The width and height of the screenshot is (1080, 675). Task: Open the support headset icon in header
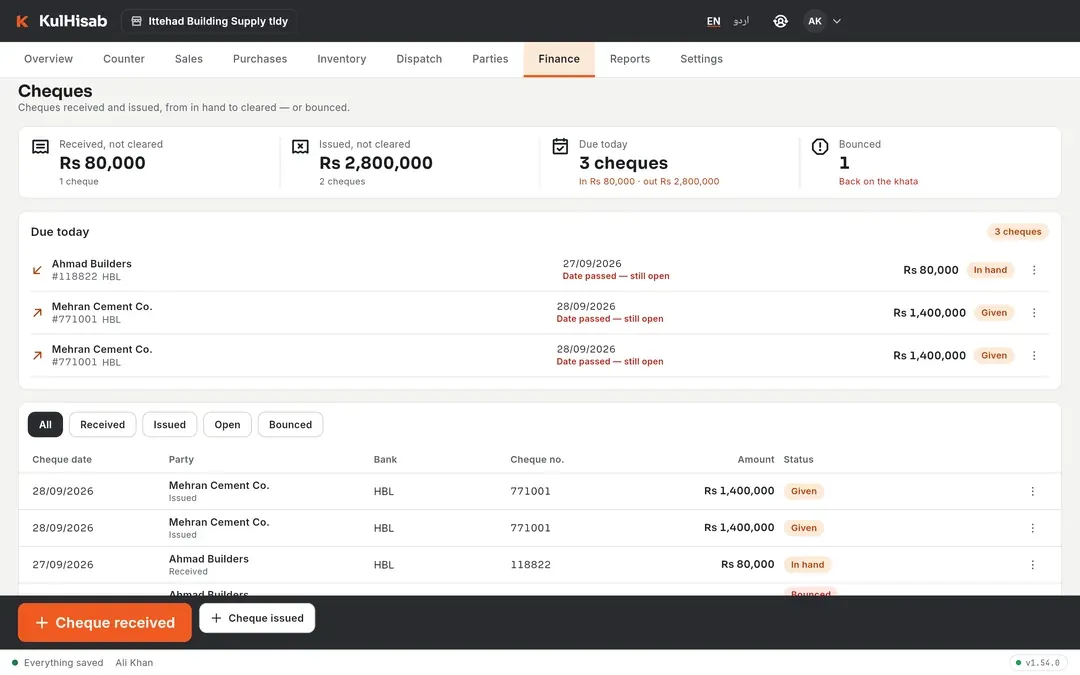point(780,21)
